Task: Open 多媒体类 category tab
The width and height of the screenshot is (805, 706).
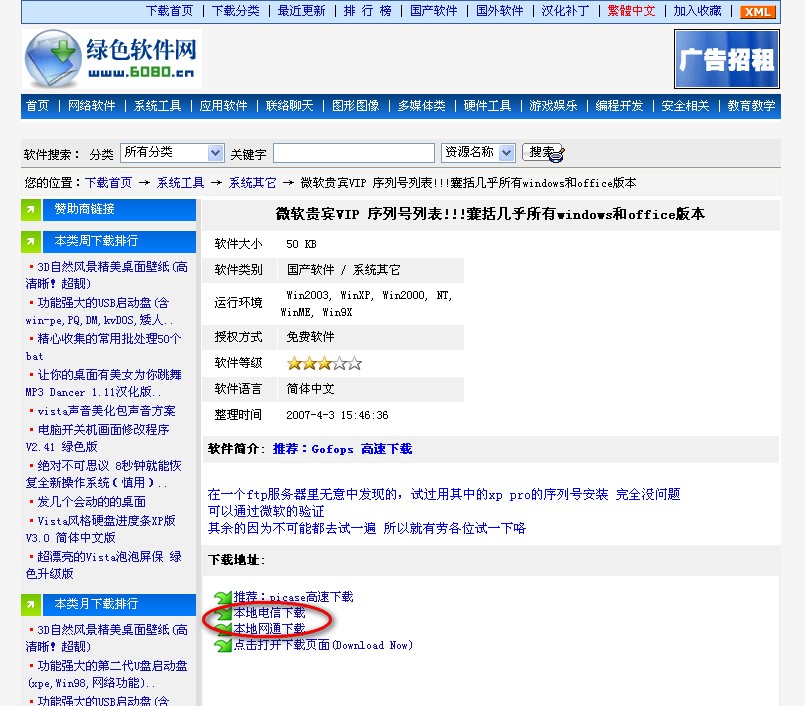Action: pos(421,106)
